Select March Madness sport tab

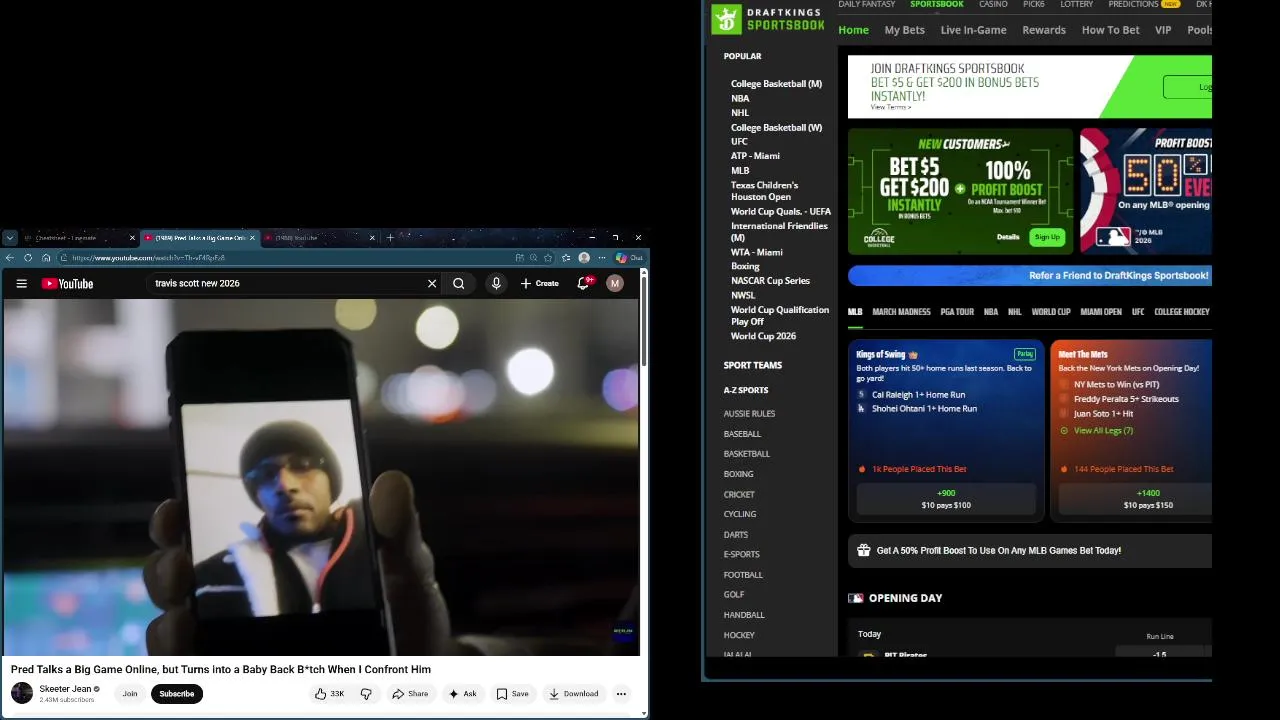click(x=901, y=312)
